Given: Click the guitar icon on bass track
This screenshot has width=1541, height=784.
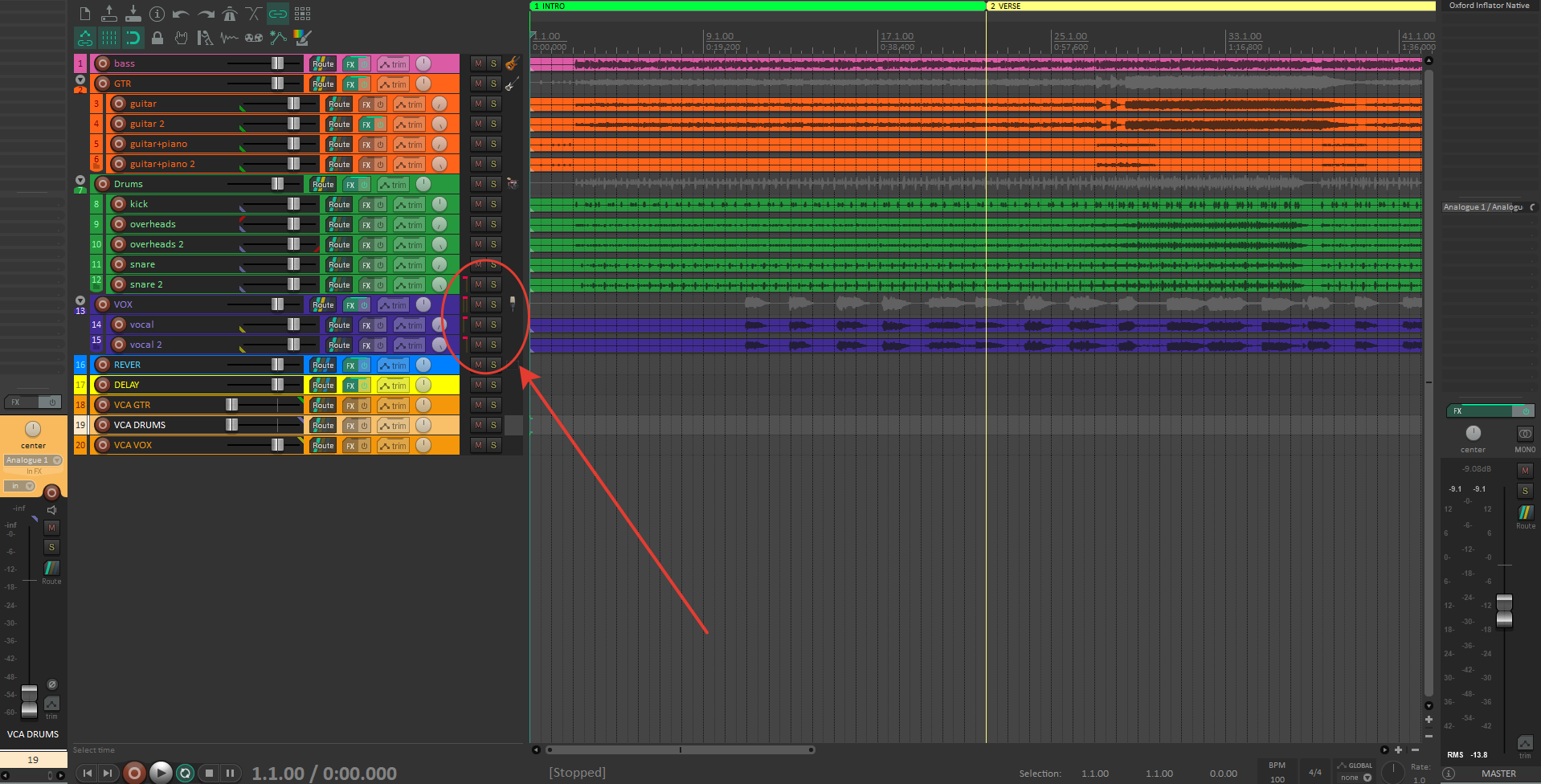Looking at the screenshot, I should 512,63.
